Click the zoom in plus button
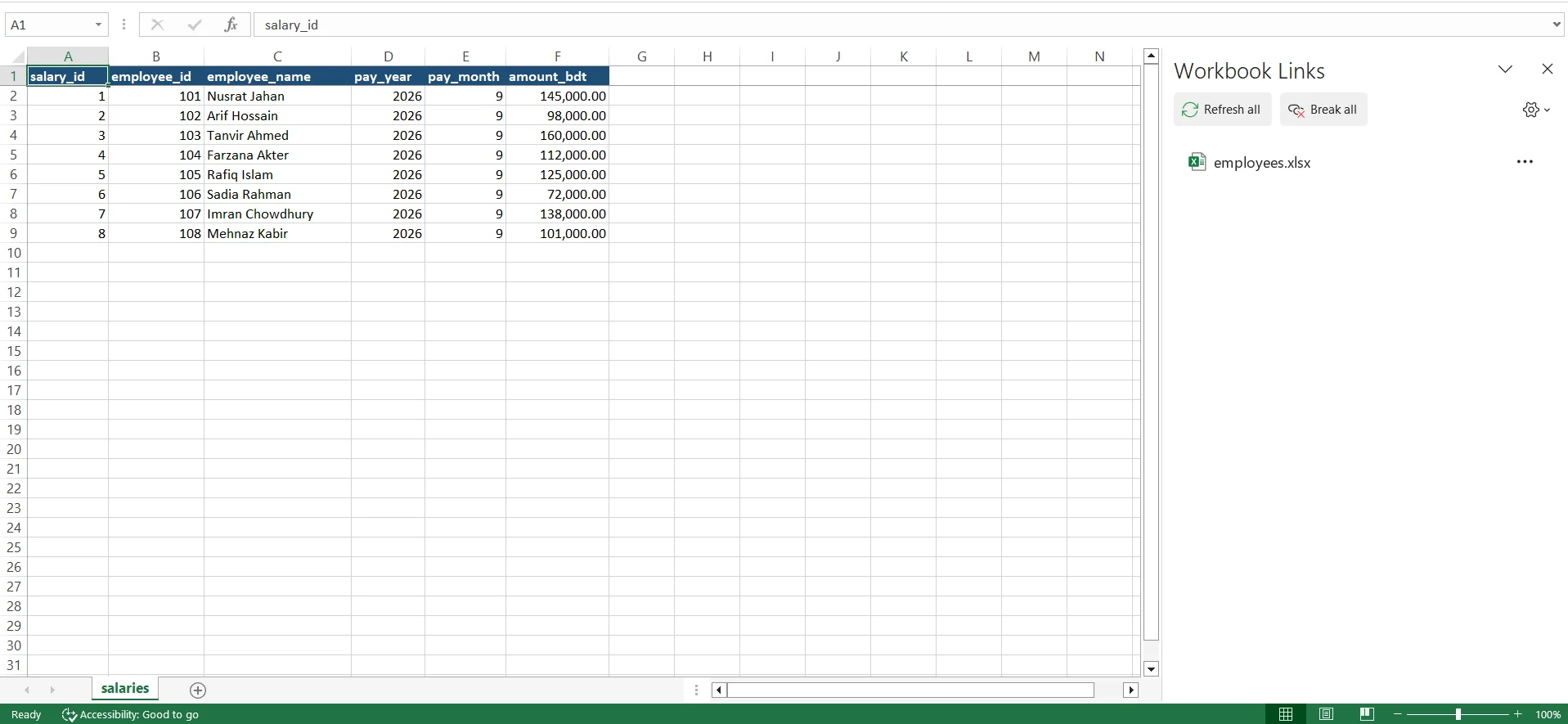Screen dimensions: 1568x724 [x=1518, y=714]
